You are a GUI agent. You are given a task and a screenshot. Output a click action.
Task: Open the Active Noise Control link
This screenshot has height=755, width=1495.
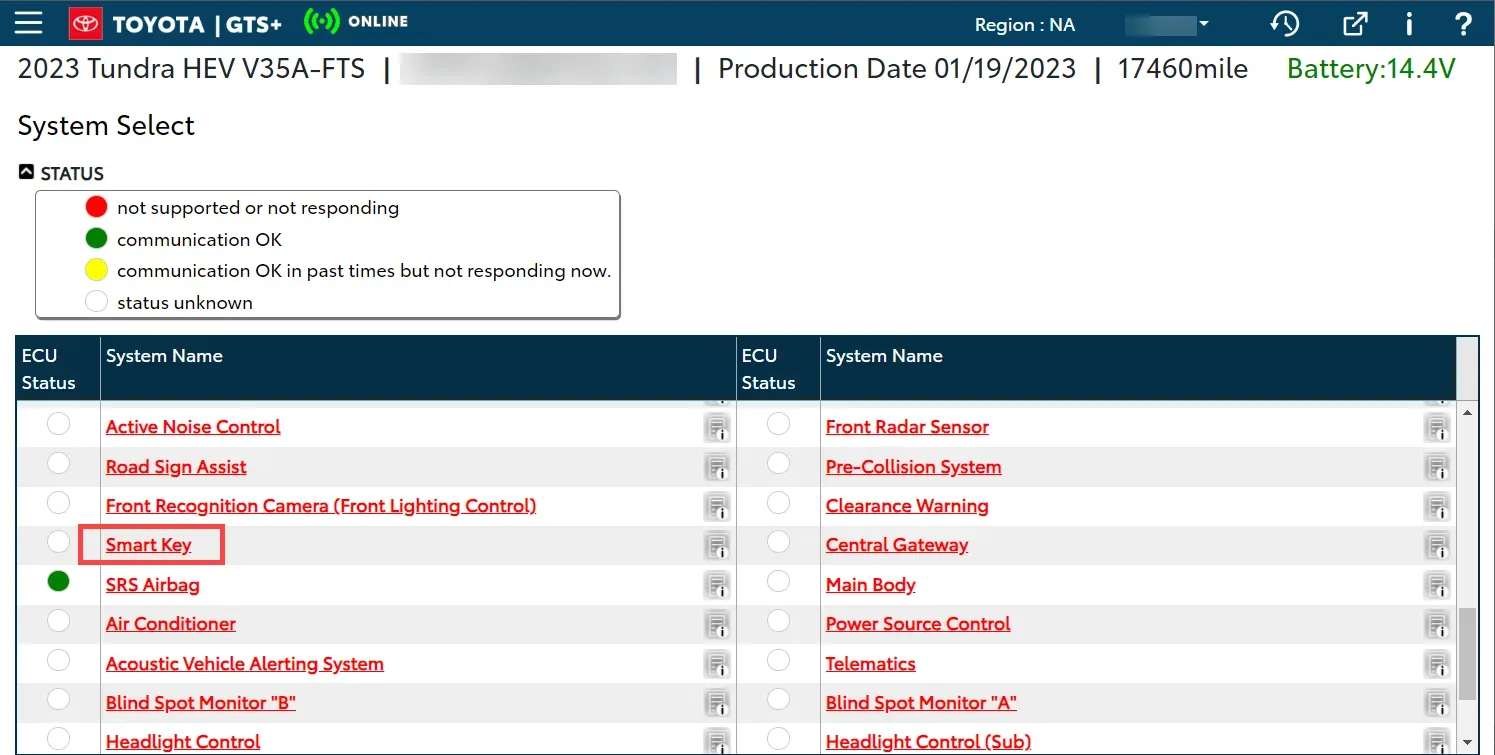tap(193, 427)
